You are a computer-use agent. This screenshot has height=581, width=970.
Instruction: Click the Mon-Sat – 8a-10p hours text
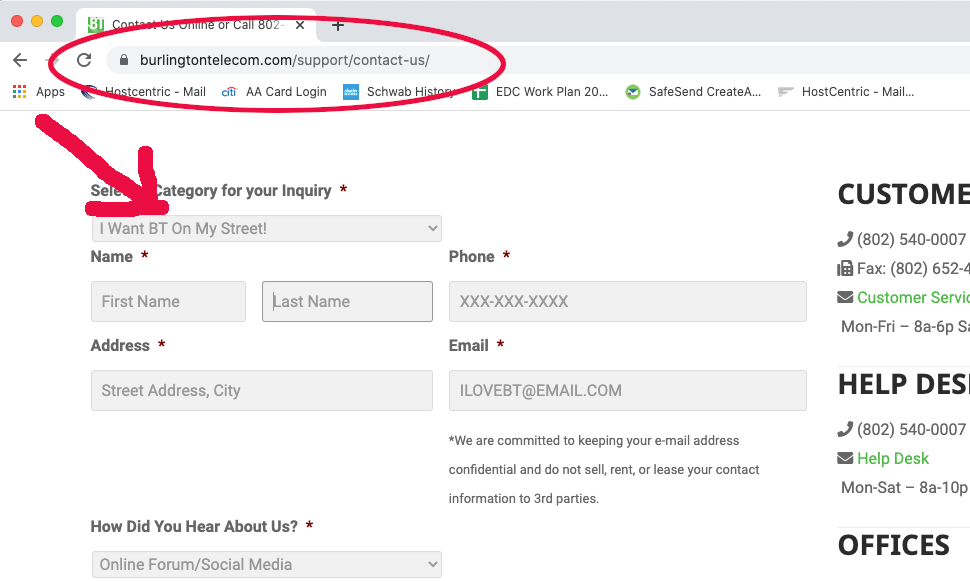[904, 488]
